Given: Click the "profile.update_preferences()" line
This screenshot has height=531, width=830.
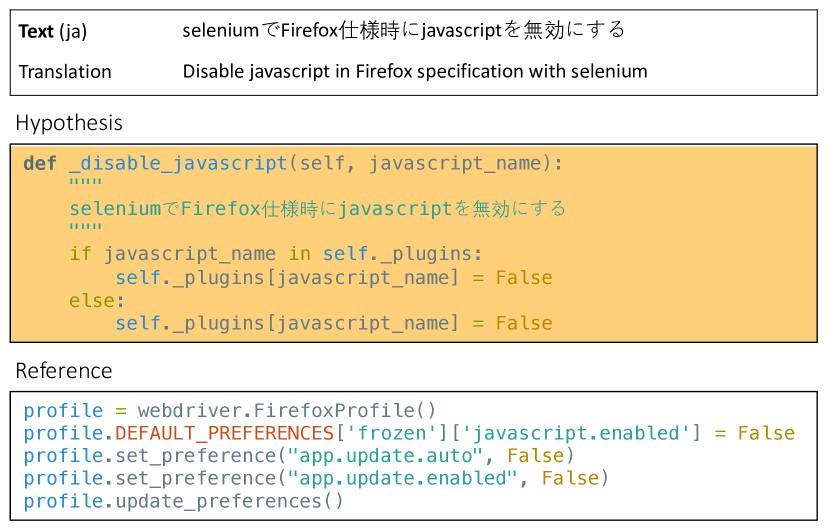Looking at the screenshot, I should pos(184,501).
